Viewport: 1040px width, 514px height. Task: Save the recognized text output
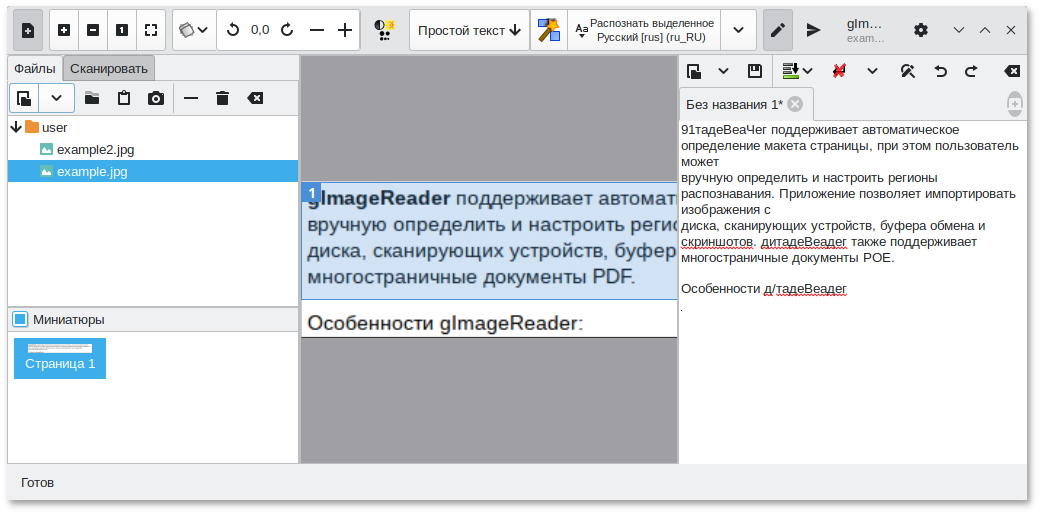pos(755,71)
